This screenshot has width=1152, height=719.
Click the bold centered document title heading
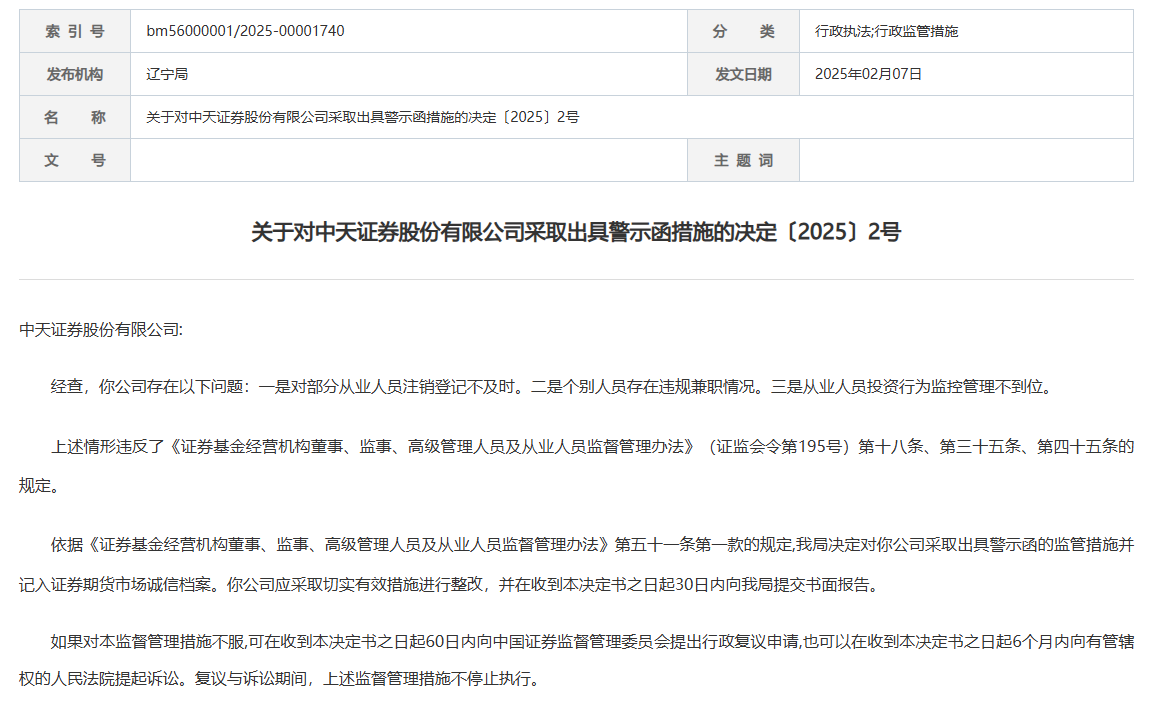[576, 232]
